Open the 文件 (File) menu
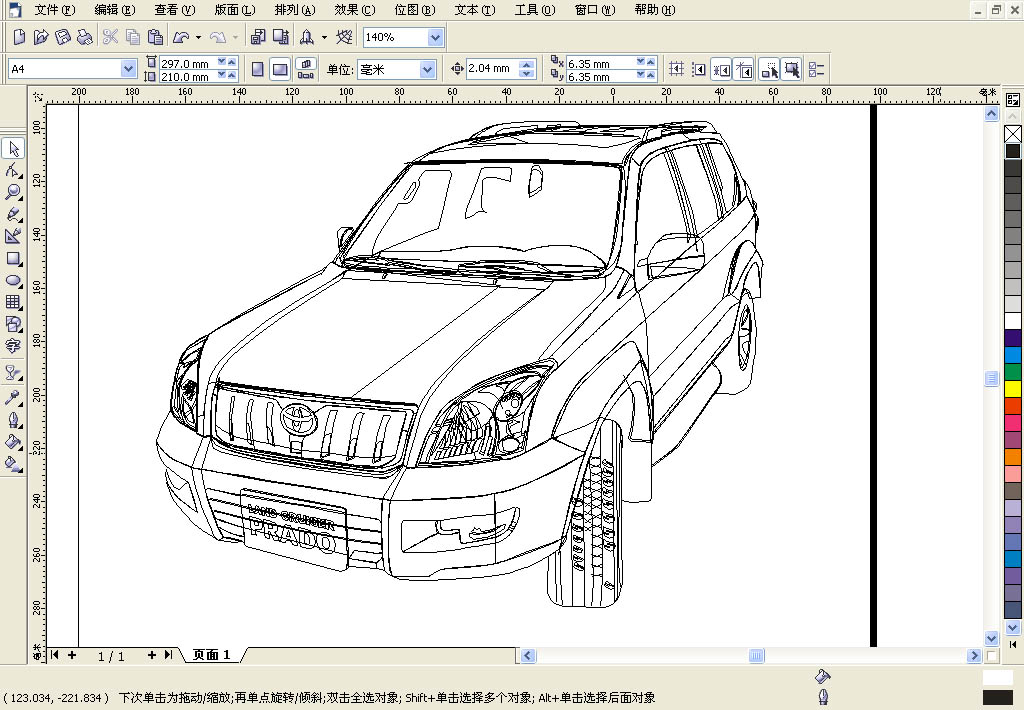 54,10
